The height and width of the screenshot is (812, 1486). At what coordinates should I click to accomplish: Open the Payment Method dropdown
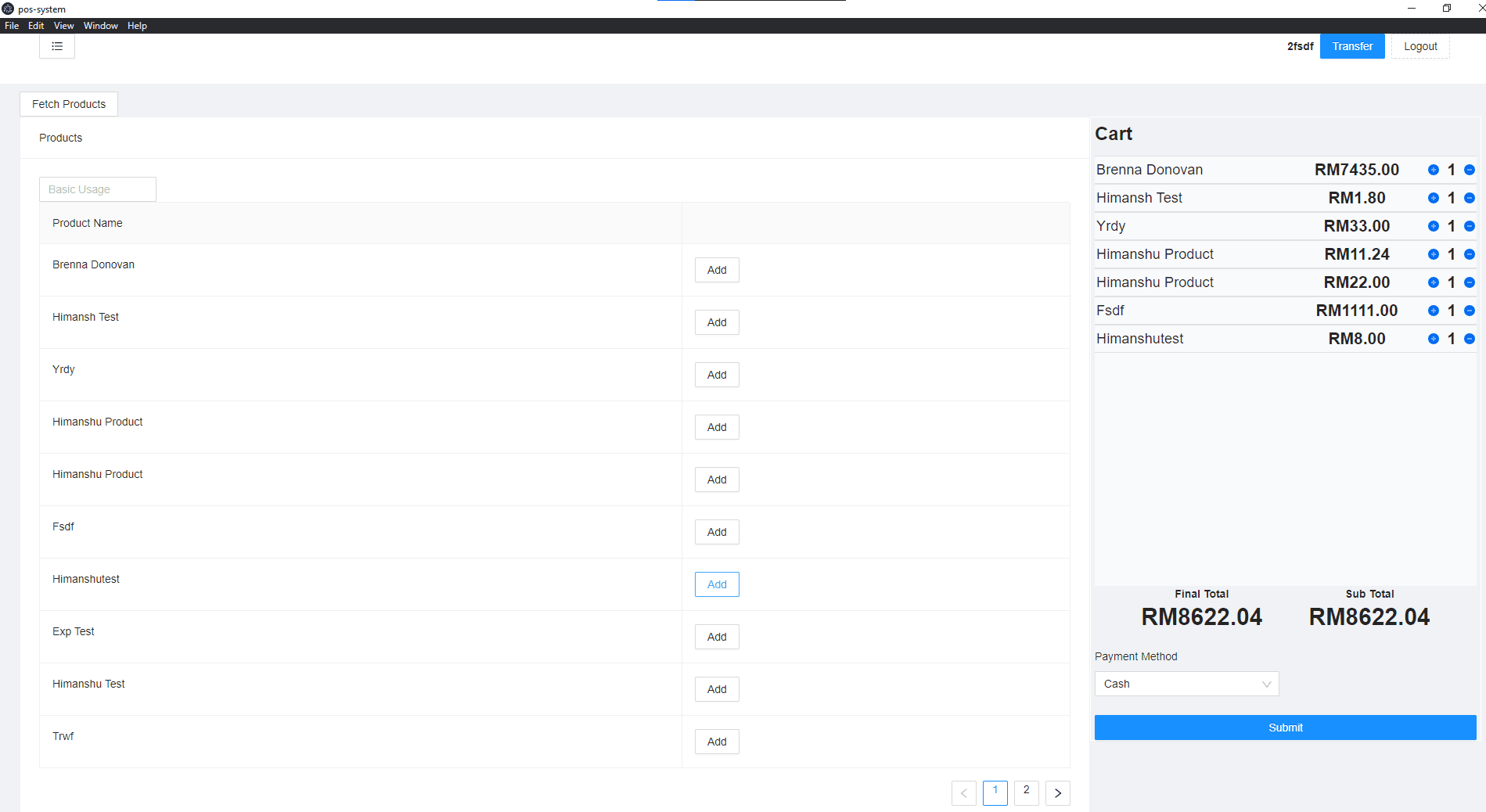(1186, 683)
